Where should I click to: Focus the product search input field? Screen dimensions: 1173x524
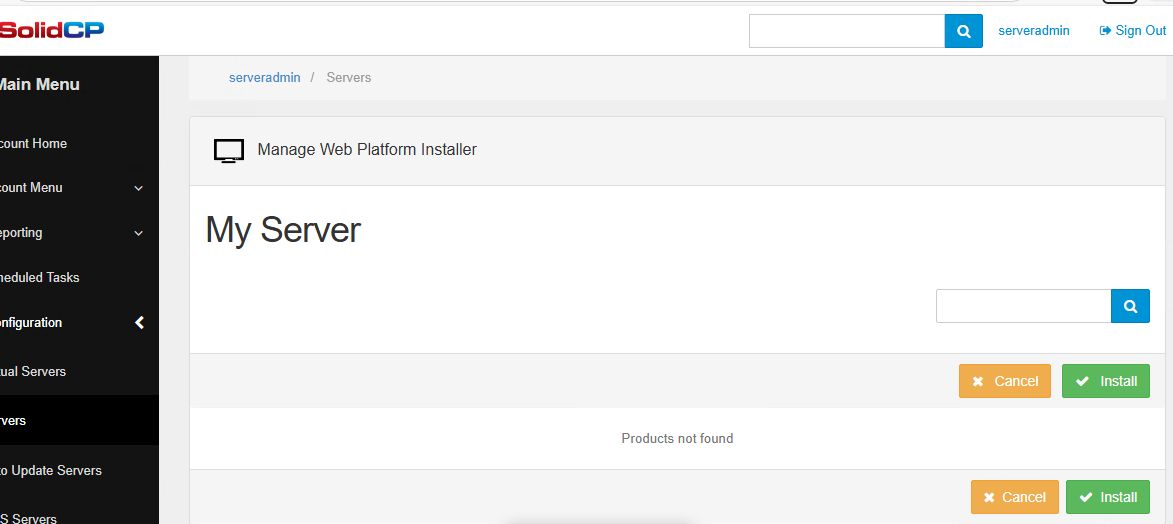pyautogui.click(x=1023, y=306)
